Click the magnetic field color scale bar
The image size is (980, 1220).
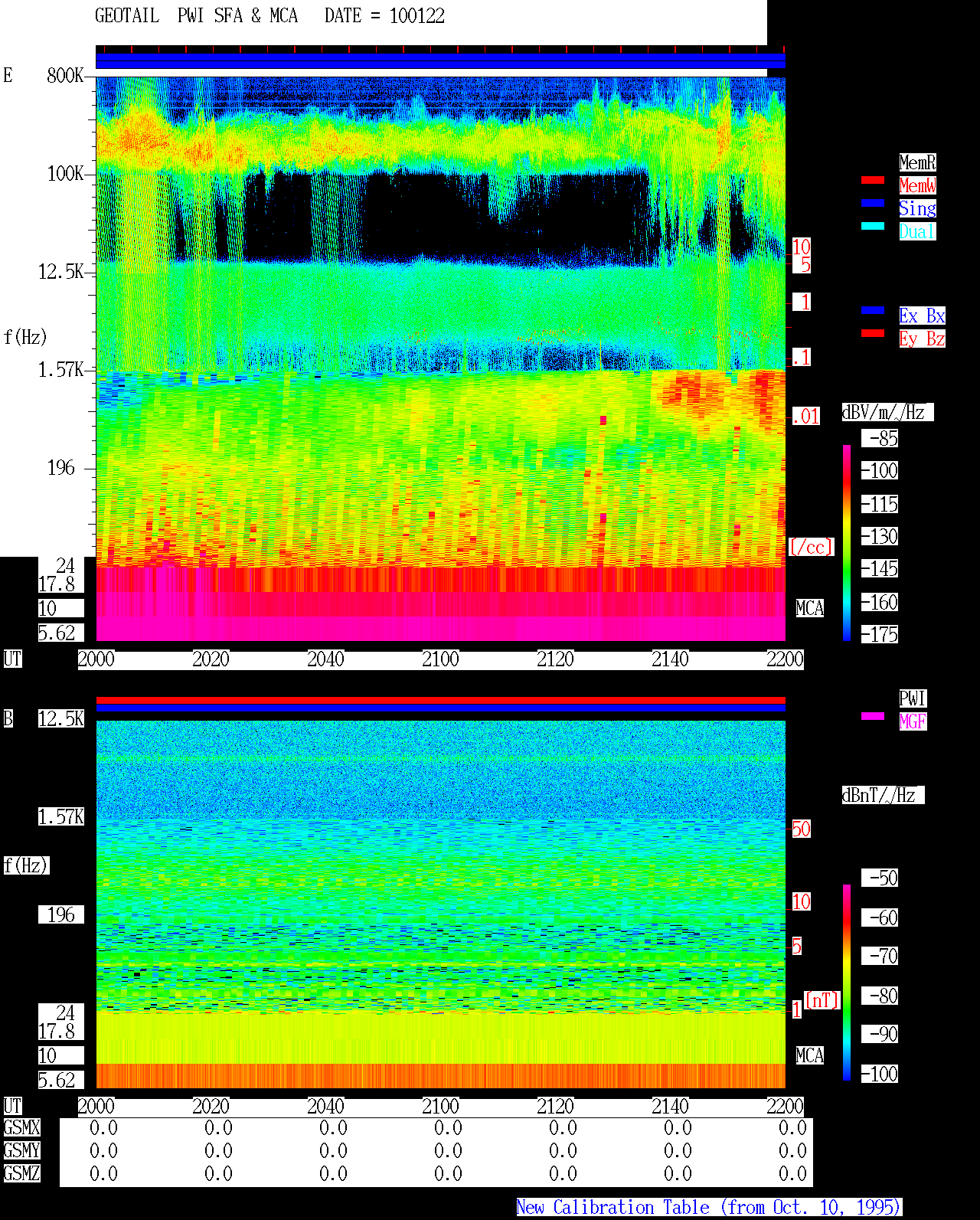pyautogui.click(x=847, y=983)
